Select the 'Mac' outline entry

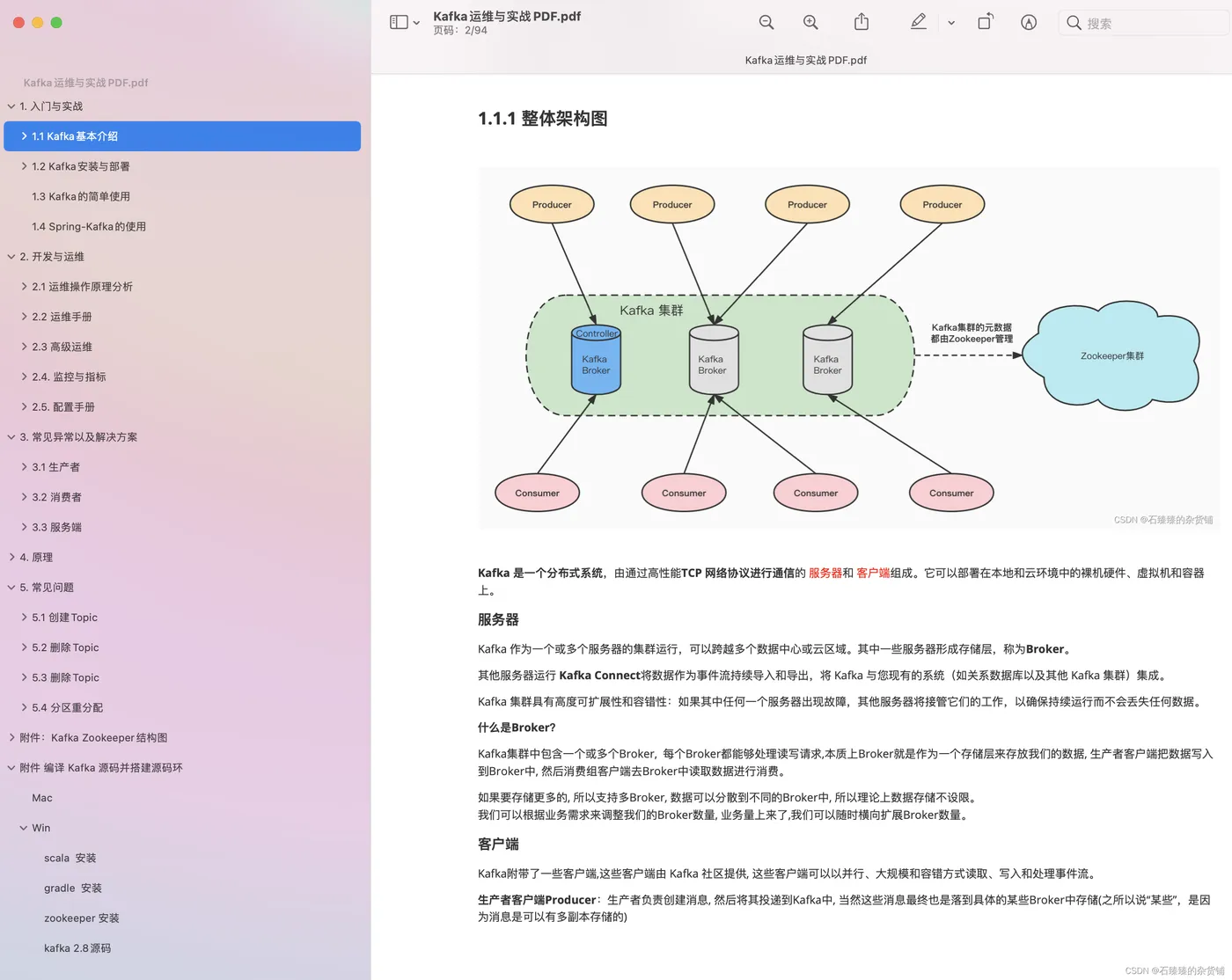tap(42, 798)
